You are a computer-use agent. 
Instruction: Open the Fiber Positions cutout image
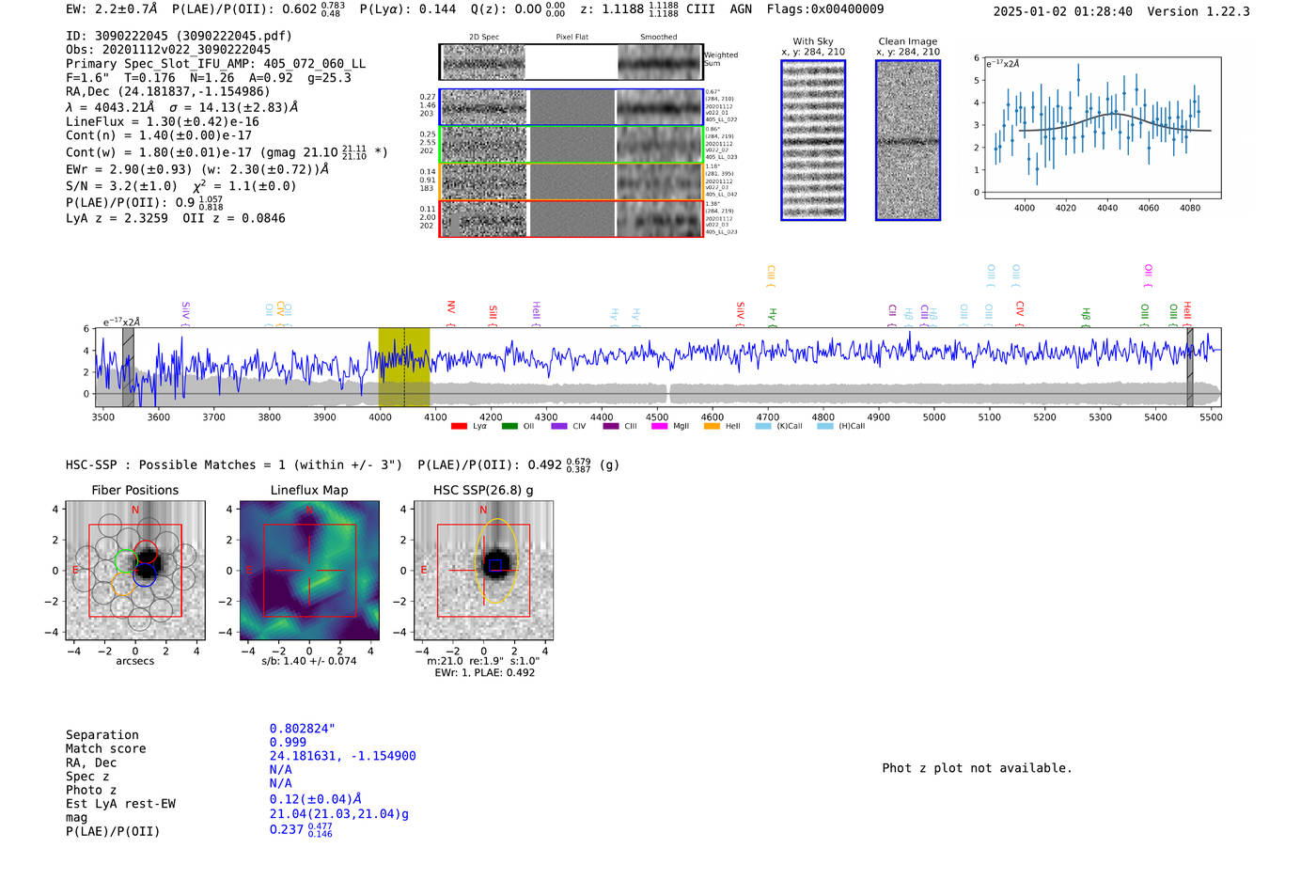coord(135,571)
